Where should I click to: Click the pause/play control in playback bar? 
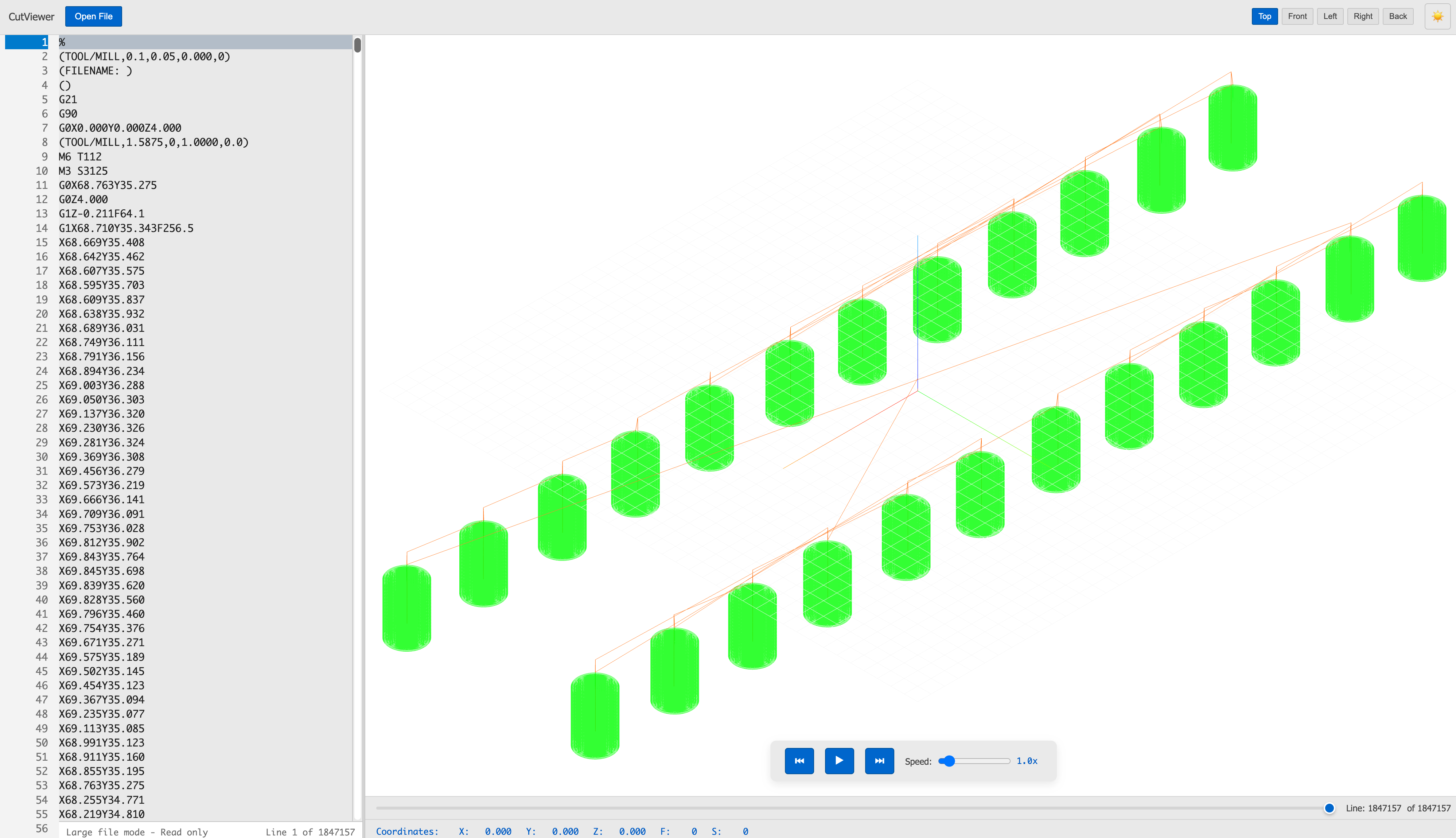839,760
